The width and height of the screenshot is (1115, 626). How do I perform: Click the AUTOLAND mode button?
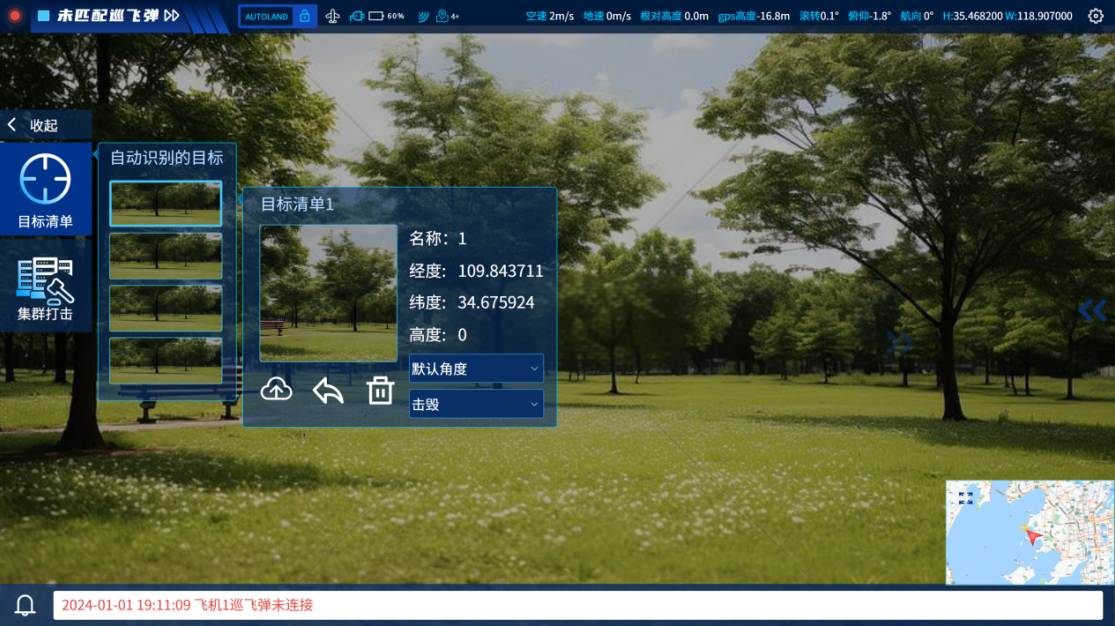pyautogui.click(x=267, y=16)
